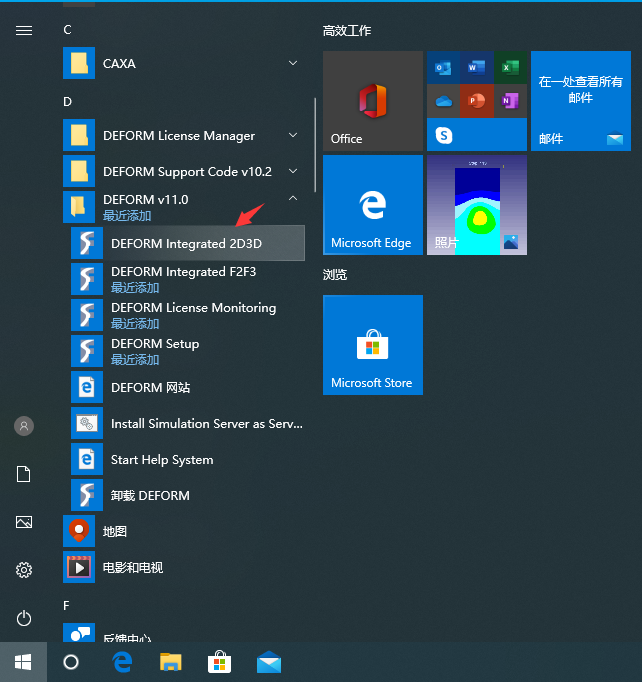
Task: Select the DEFORM Setup text
Action: coord(155,344)
